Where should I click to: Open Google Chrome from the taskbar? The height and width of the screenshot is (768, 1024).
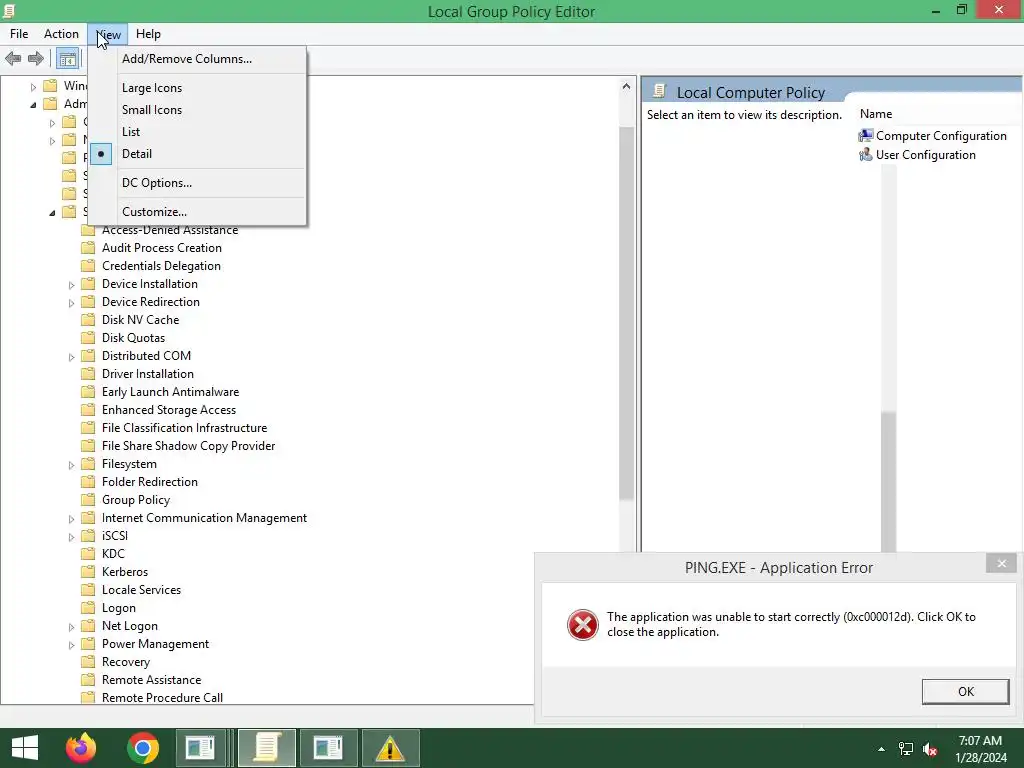pyautogui.click(x=143, y=748)
